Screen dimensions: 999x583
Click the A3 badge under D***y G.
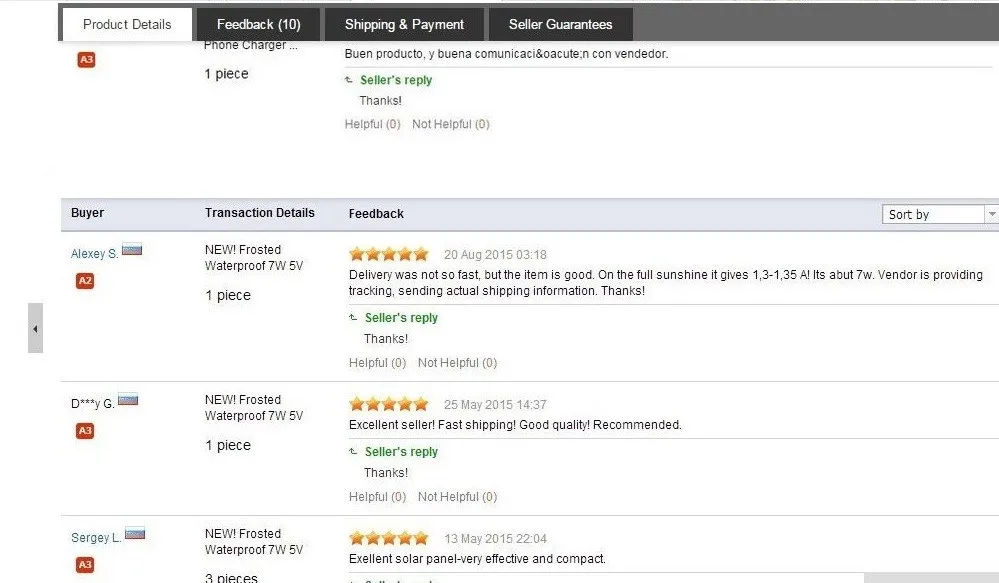[x=85, y=431]
